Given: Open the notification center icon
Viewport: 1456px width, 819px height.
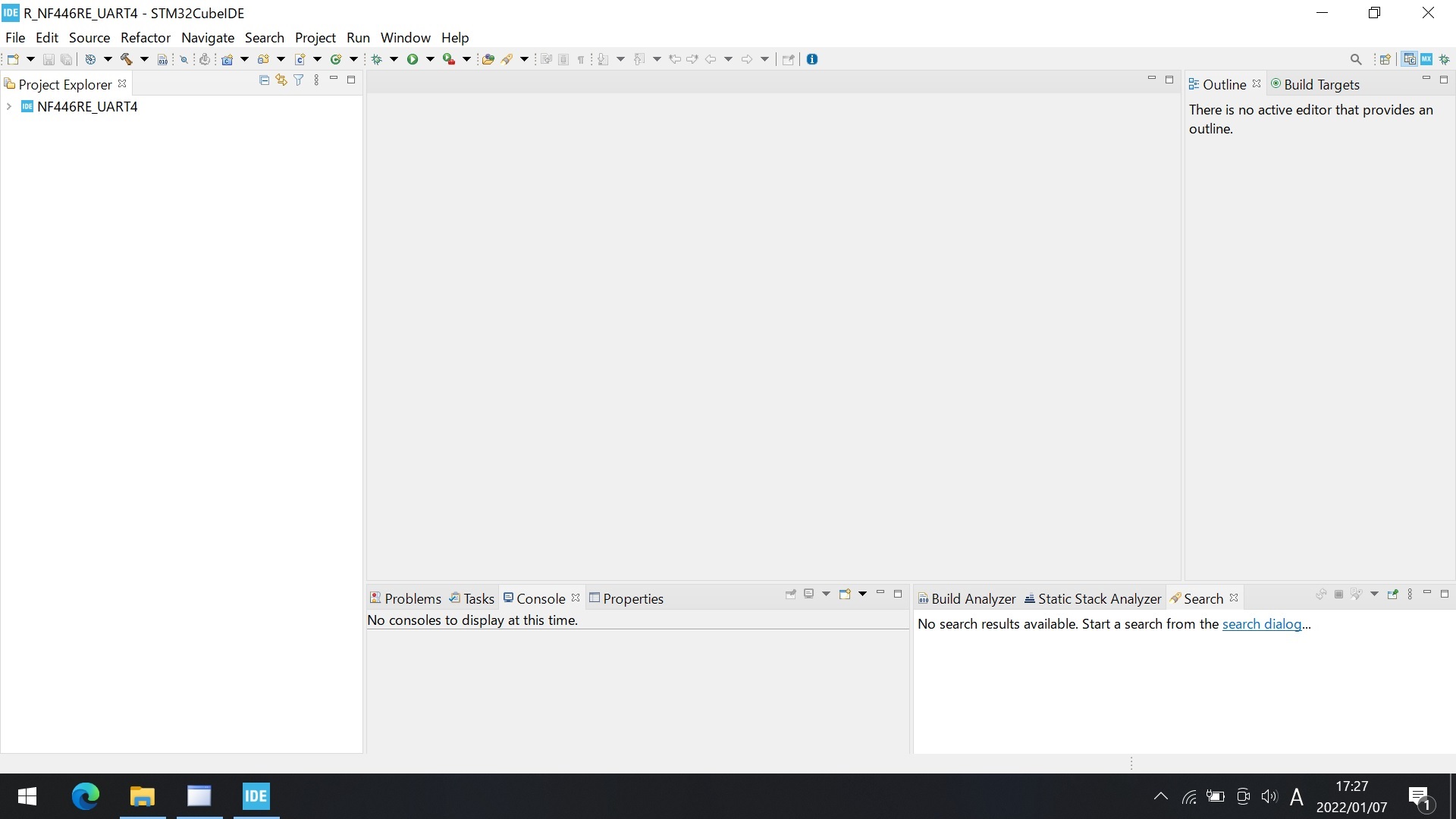Looking at the screenshot, I should click(x=1420, y=797).
